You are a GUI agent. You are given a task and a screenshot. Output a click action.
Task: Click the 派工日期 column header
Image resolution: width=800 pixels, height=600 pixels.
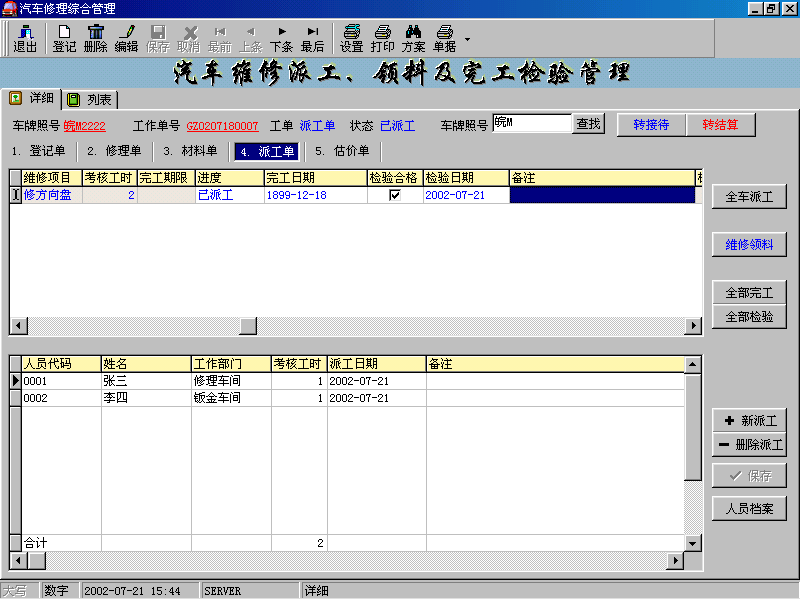point(377,364)
